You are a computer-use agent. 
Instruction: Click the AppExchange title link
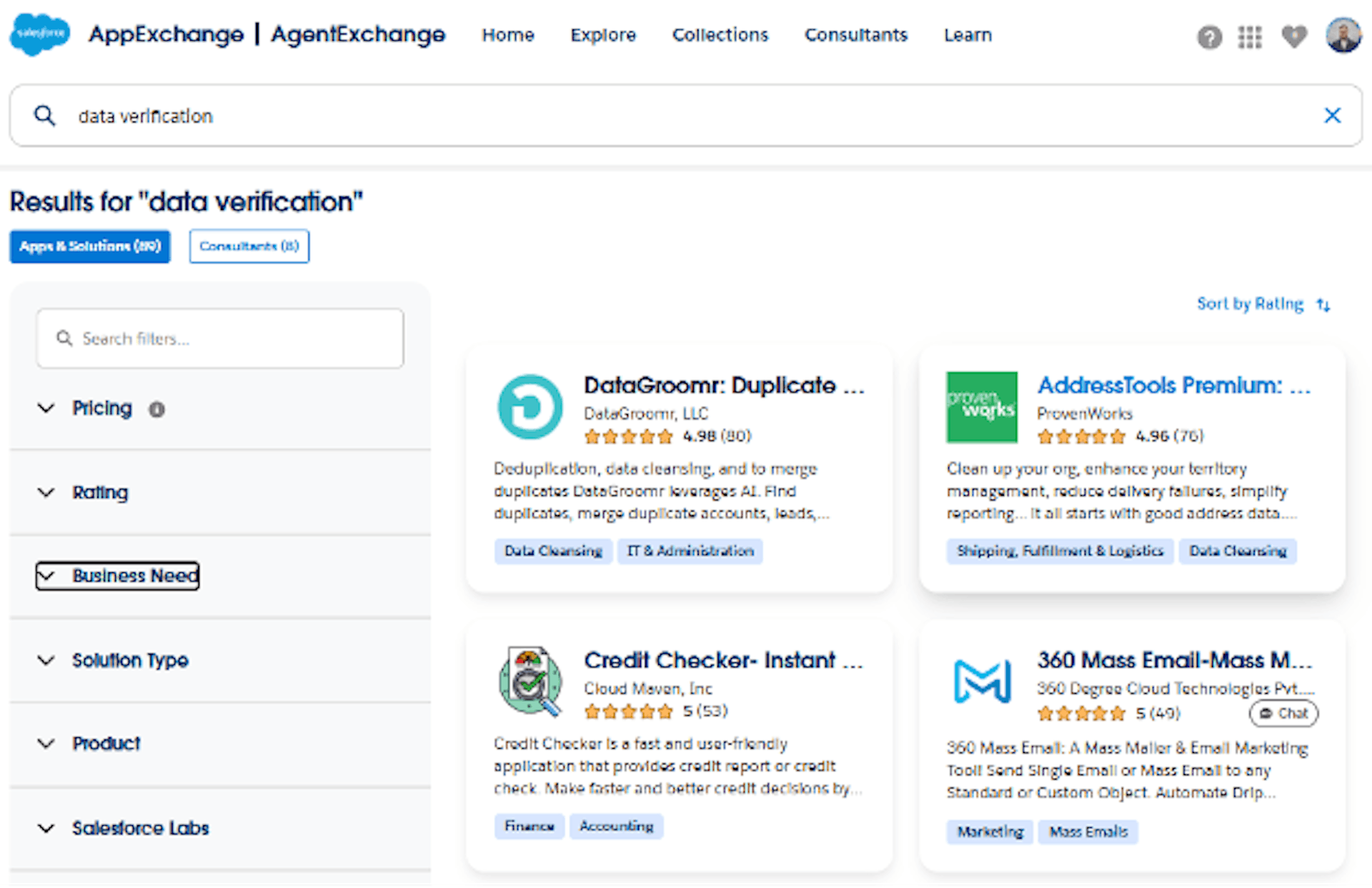tap(166, 34)
